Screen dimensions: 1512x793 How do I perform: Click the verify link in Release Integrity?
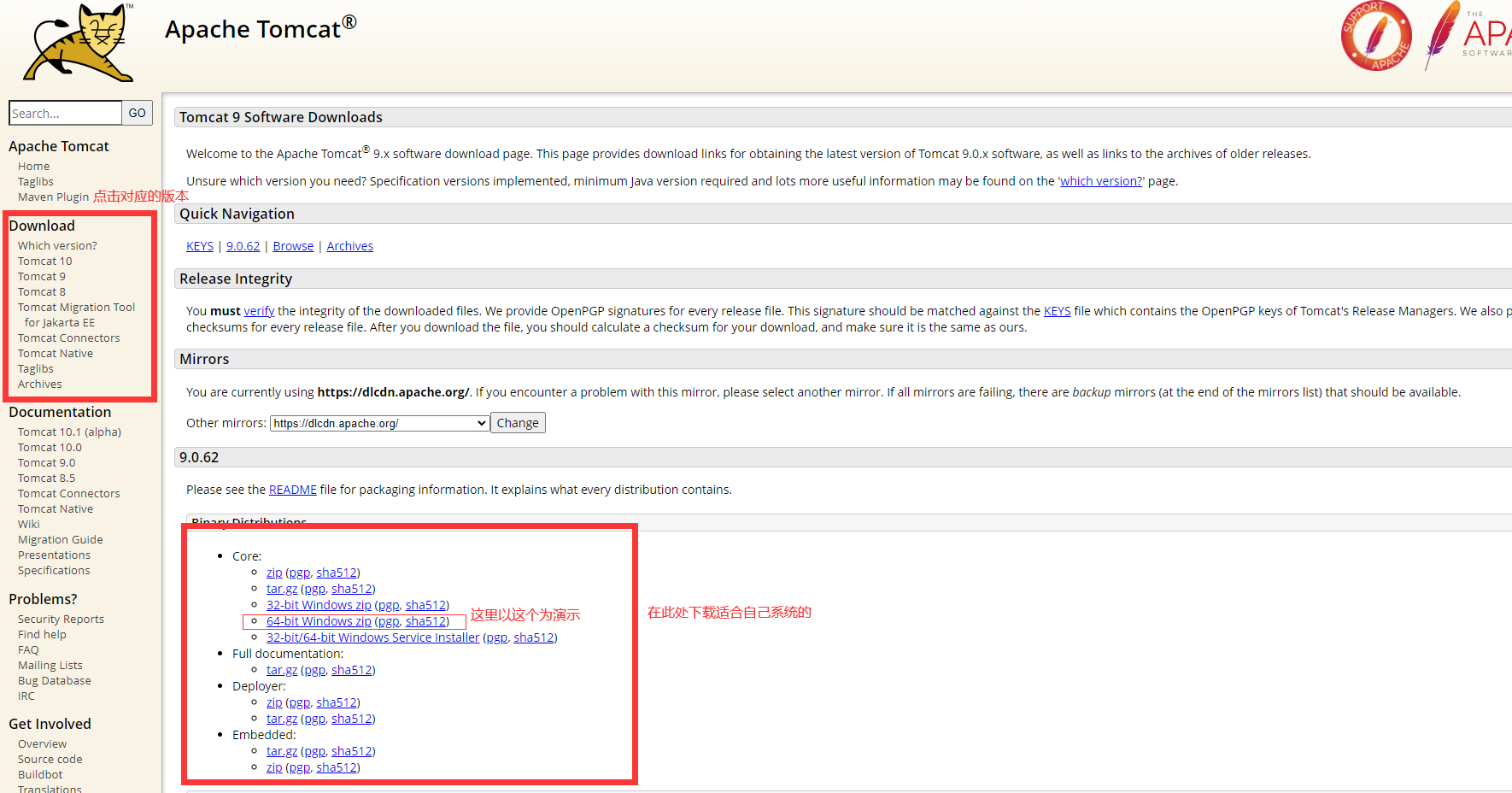tap(259, 311)
